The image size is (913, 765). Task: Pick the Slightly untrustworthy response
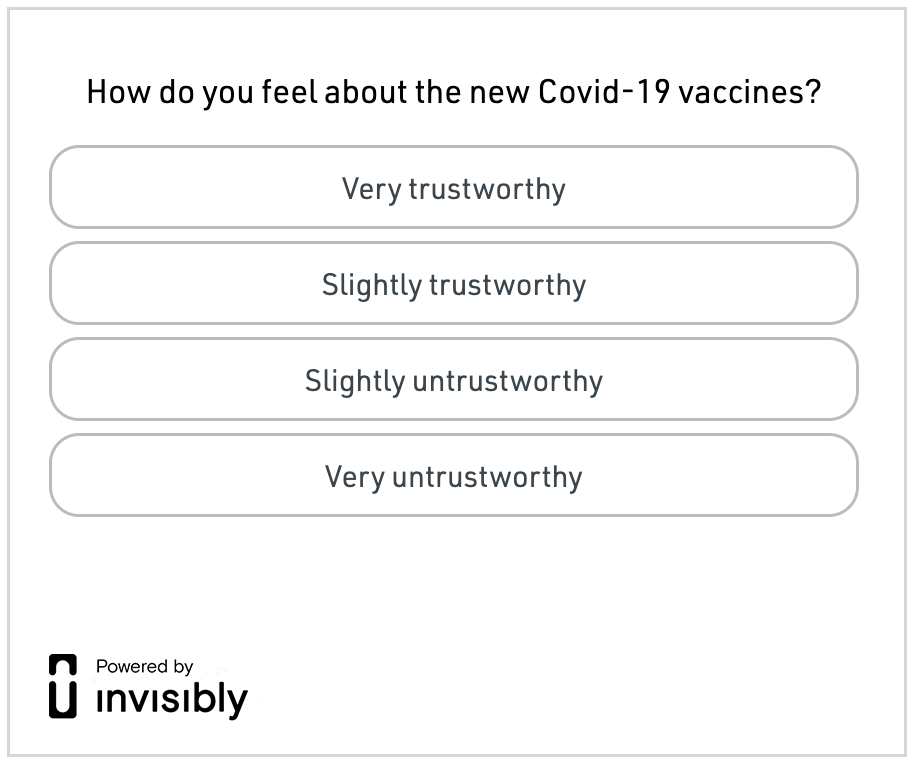click(454, 379)
